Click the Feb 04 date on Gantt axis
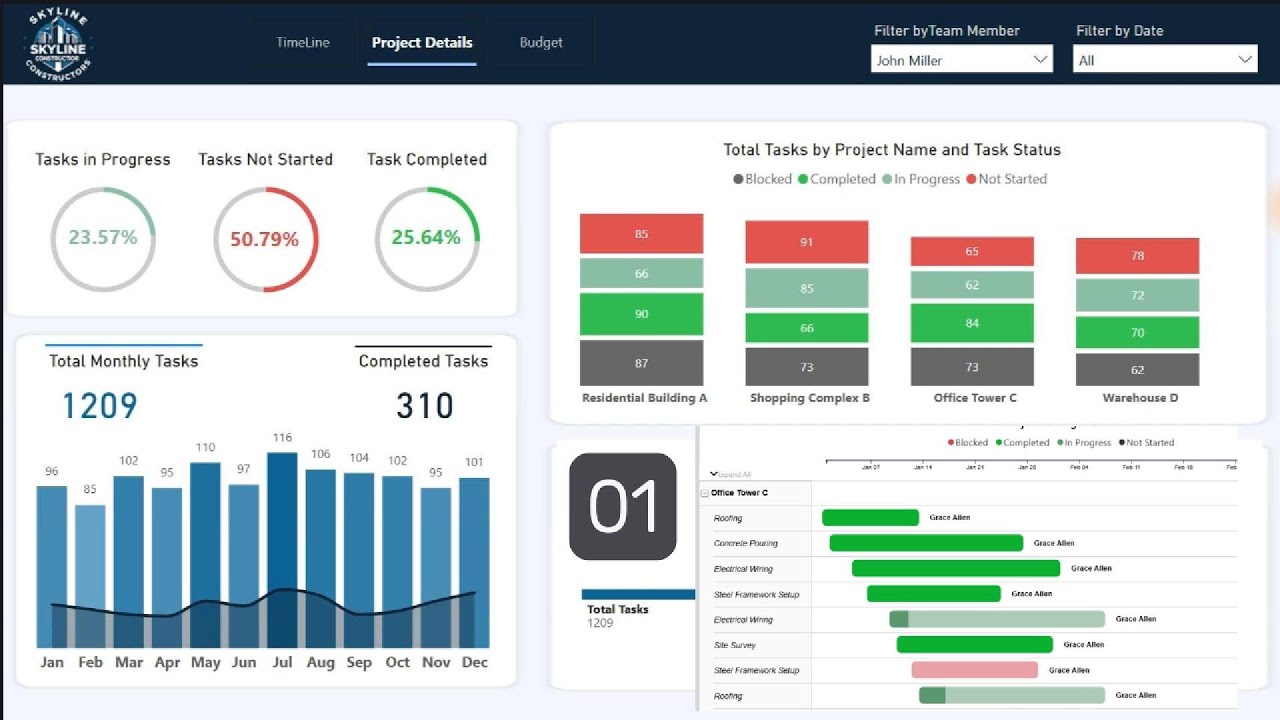Screen dimensions: 1280x720 1079,467
